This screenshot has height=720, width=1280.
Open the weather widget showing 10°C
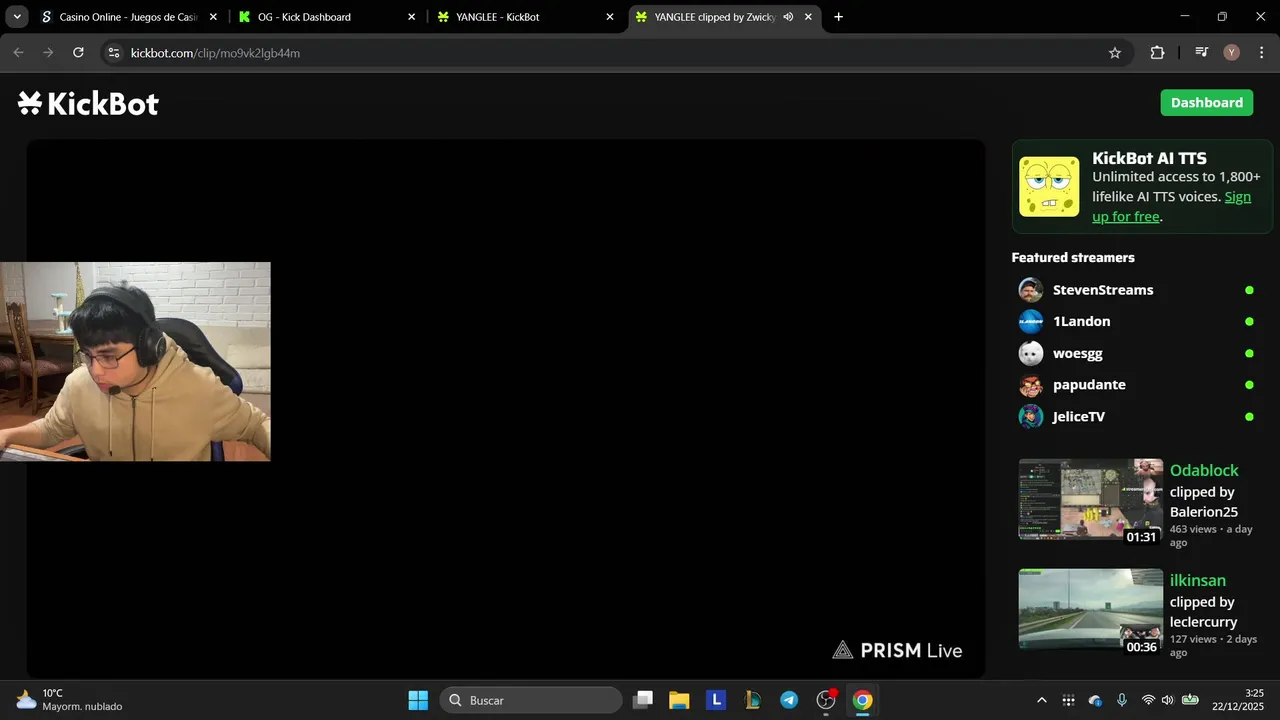68,700
